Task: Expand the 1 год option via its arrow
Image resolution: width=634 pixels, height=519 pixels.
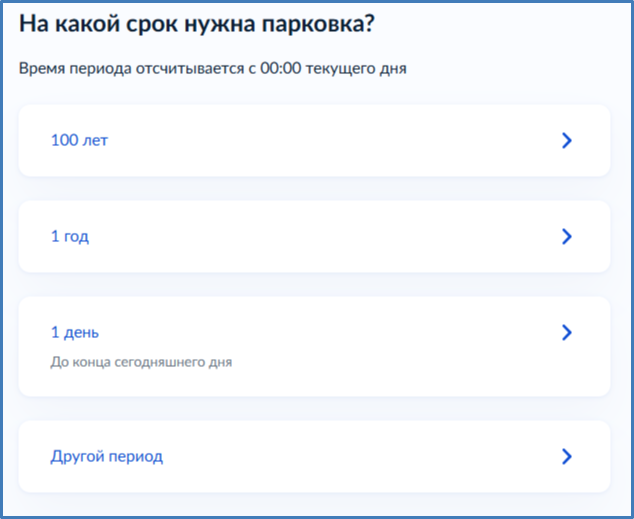Action: 566,237
